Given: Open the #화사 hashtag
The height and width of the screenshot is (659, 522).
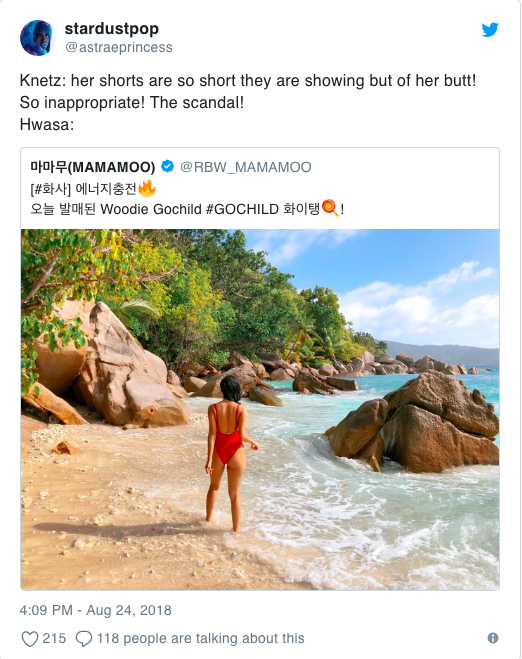Looking at the screenshot, I should tap(50, 189).
